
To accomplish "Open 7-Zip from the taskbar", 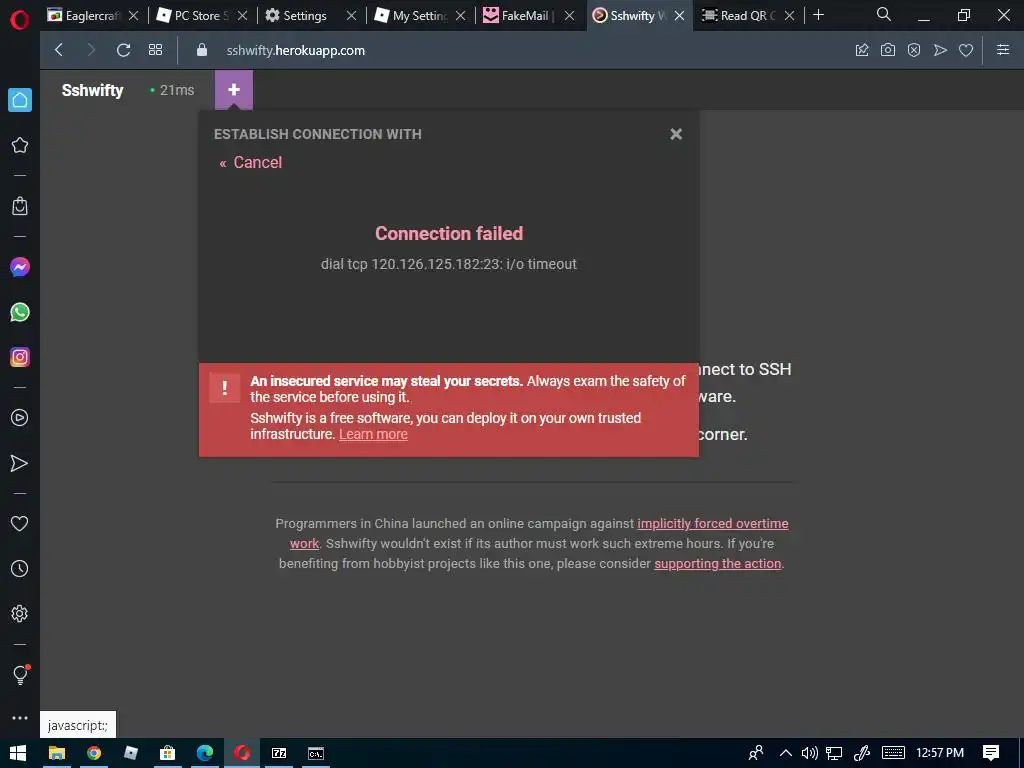I will point(279,753).
